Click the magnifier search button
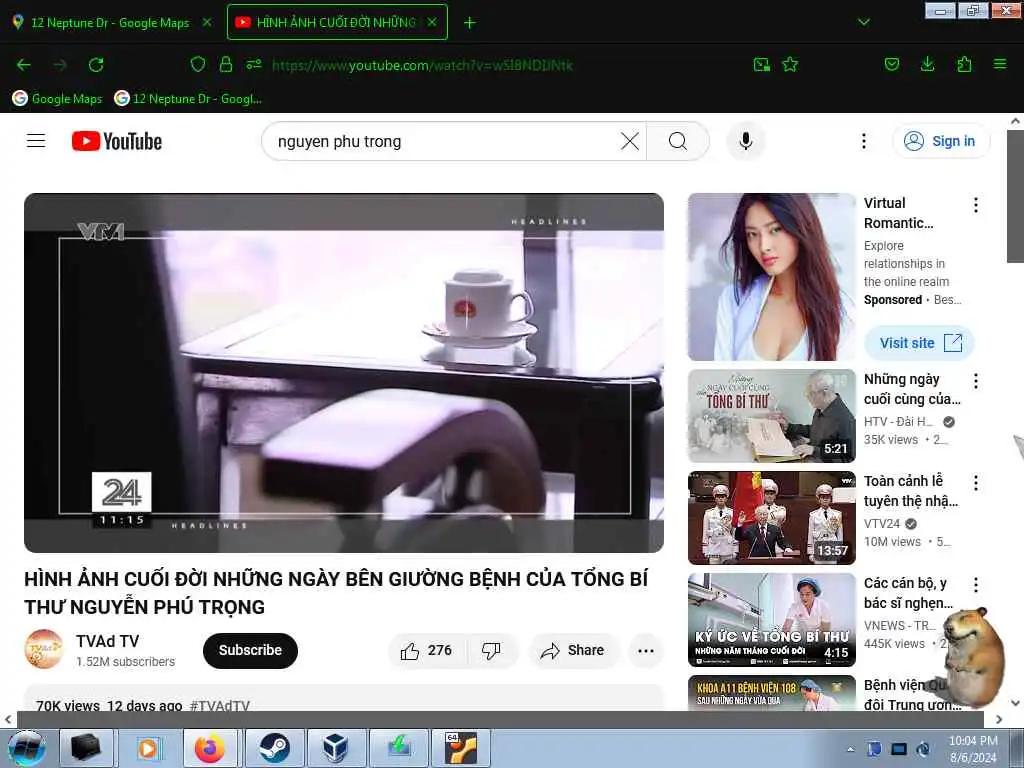 678,141
